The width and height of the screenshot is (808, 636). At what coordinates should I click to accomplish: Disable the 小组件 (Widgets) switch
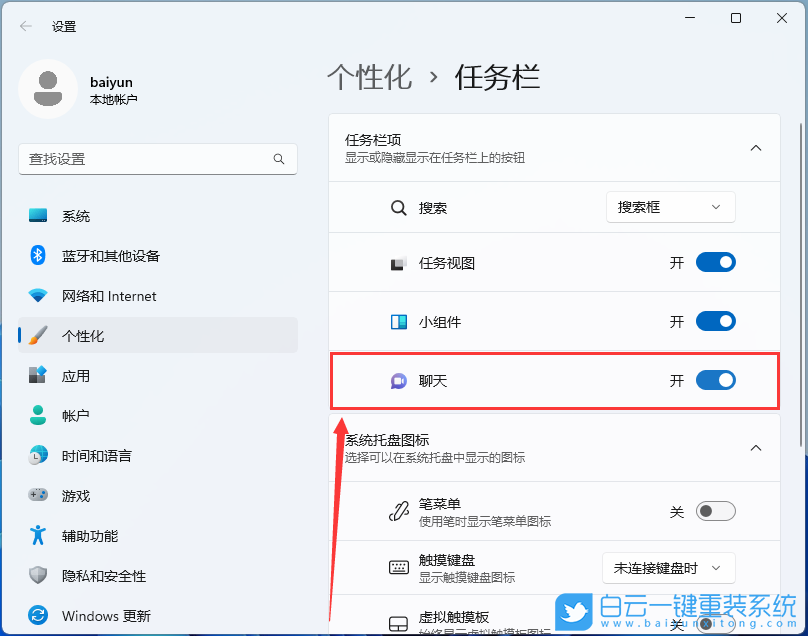pos(715,321)
